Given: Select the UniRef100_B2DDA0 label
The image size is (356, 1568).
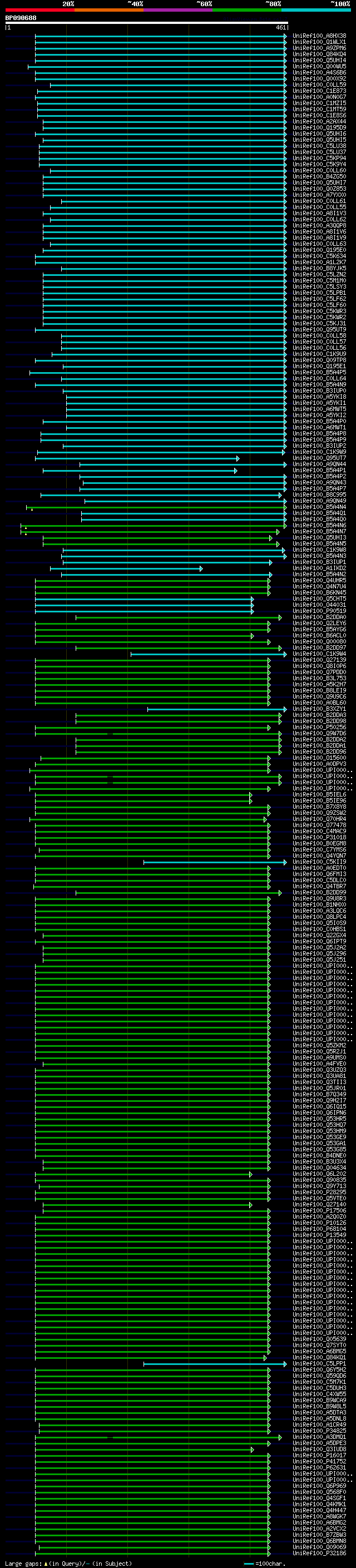Looking at the screenshot, I should pyautogui.click(x=319, y=617).
